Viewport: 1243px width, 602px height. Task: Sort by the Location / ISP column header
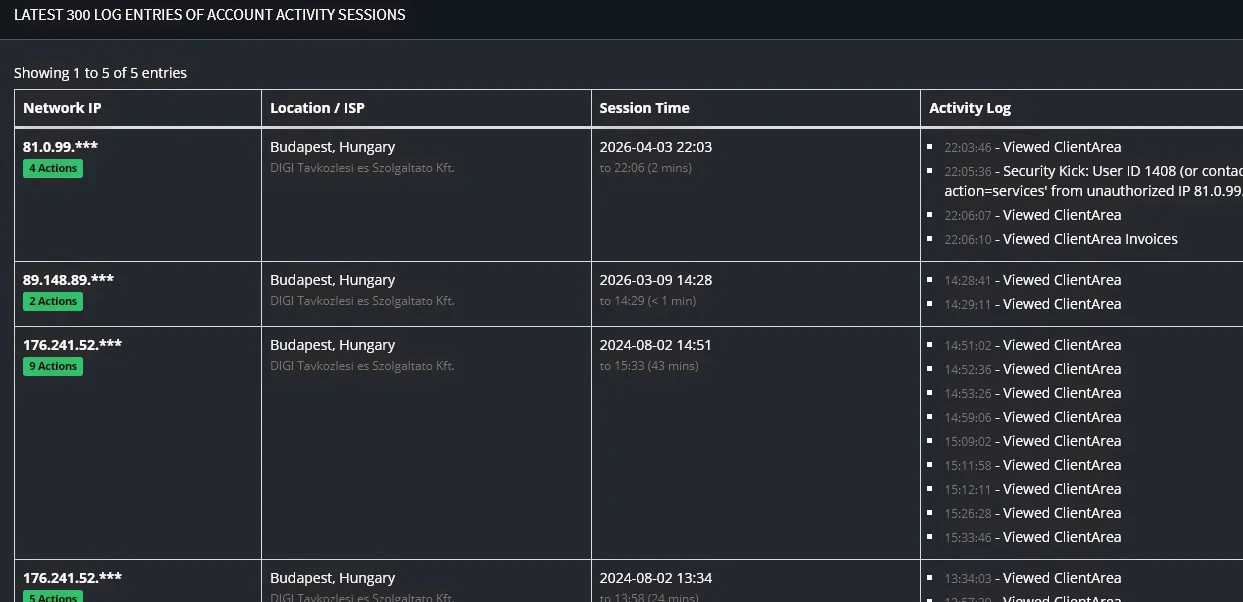[x=316, y=108]
